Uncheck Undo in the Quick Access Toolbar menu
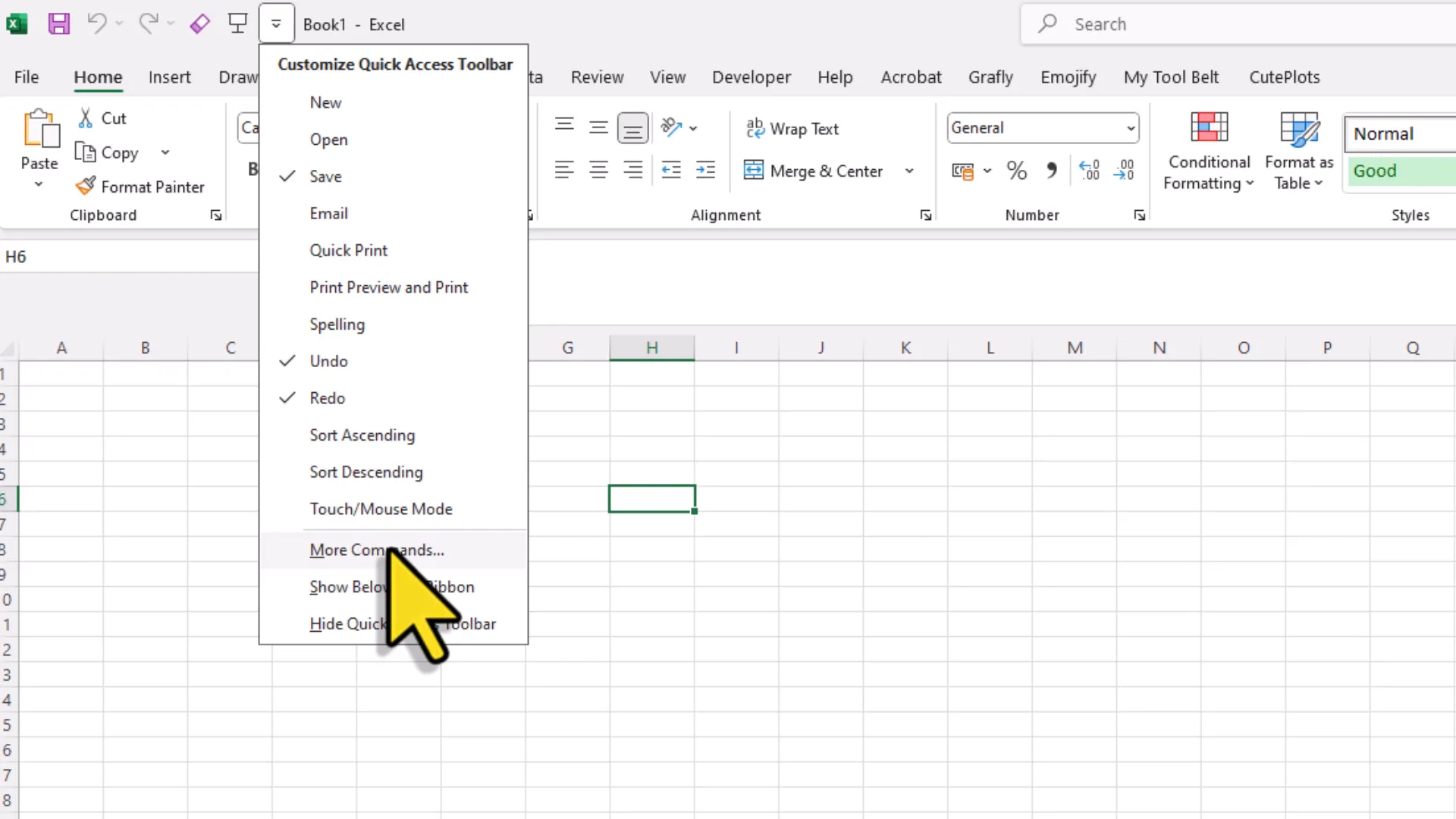This screenshot has height=819, width=1456. tap(328, 360)
